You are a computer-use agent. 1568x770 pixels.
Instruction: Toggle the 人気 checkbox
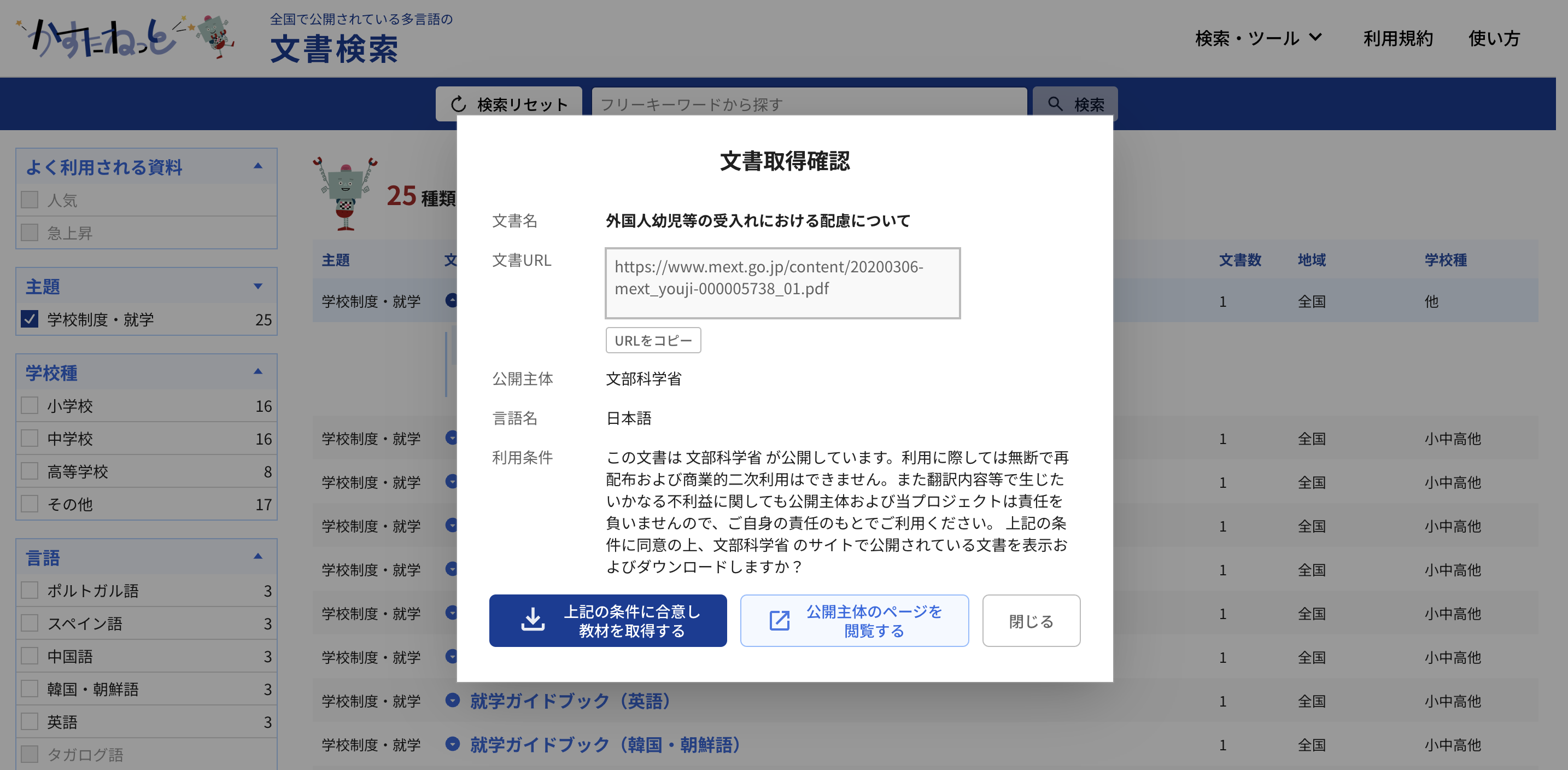click(29, 200)
